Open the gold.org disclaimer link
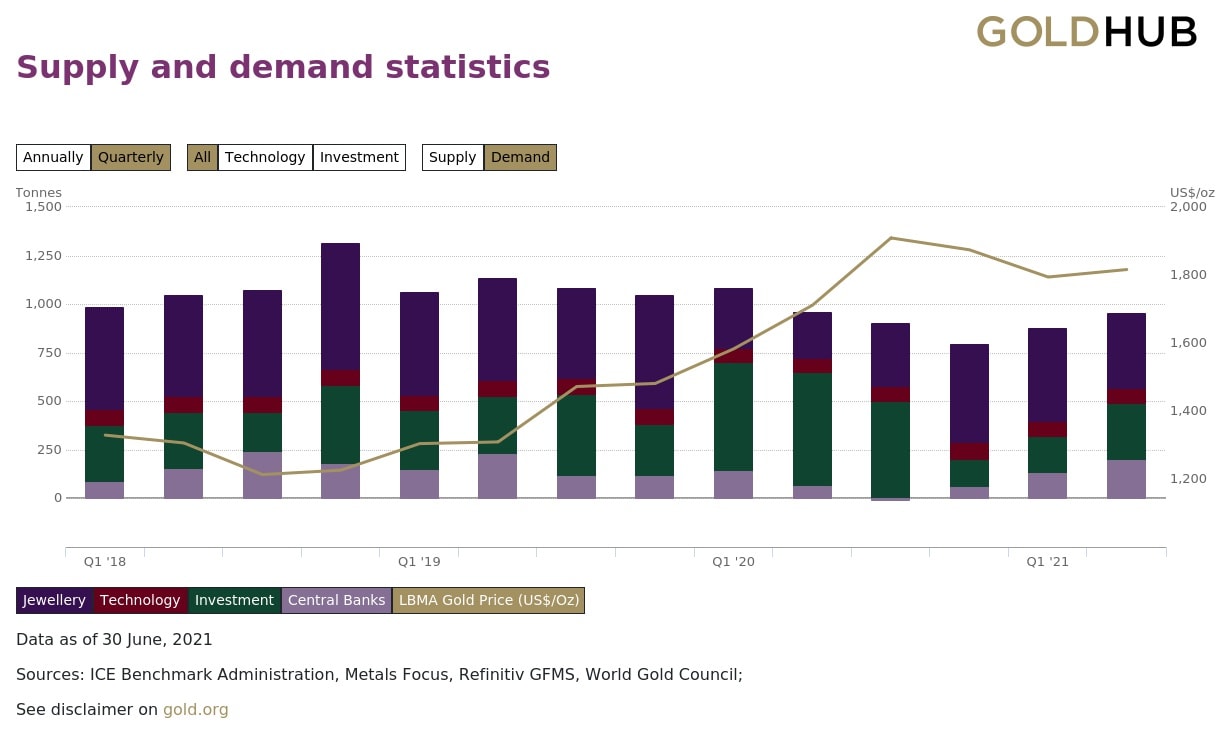The image size is (1216, 735). pos(195,709)
